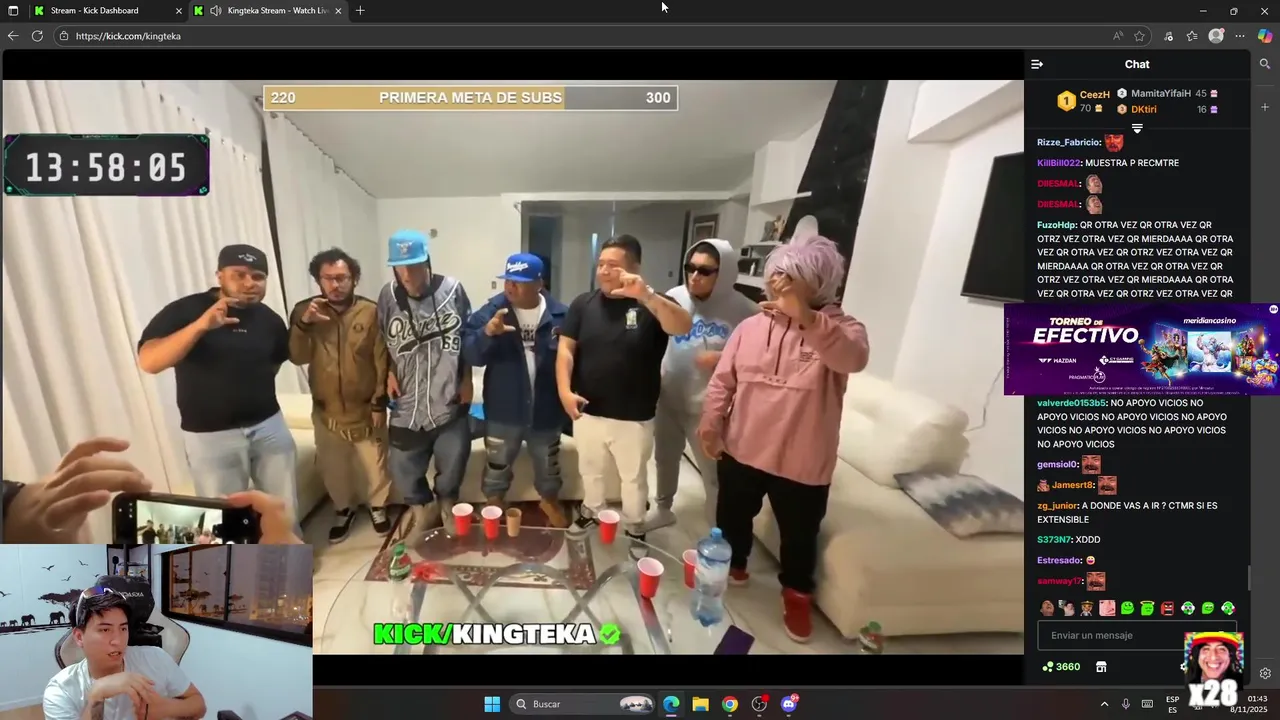Go back to previous page
Screen dimensions: 1280x720
[13, 36]
